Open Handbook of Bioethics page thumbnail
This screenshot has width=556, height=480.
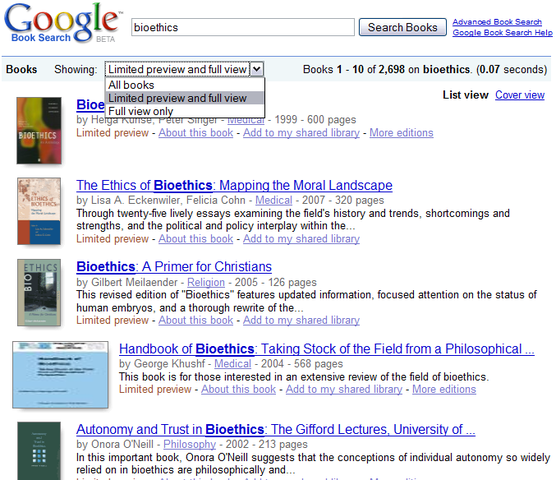(60, 375)
